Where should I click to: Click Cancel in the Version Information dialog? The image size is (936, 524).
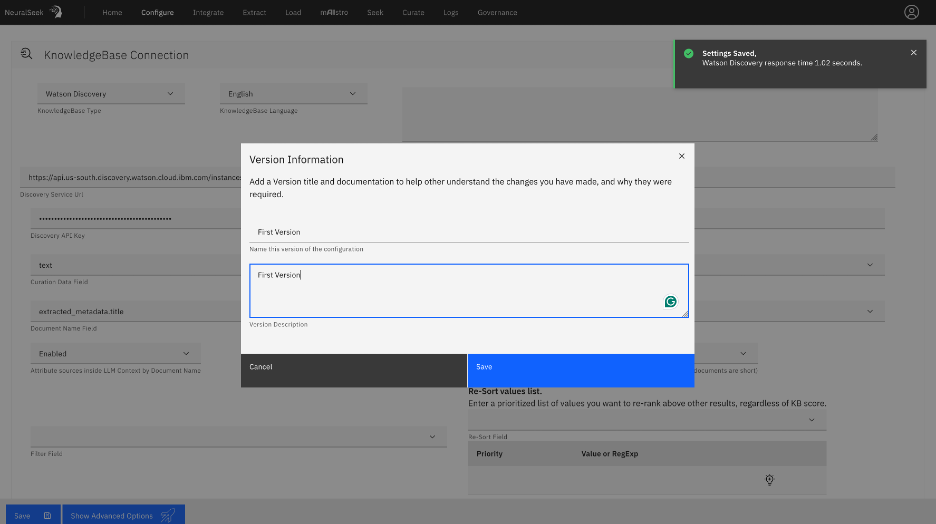click(354, 371)
